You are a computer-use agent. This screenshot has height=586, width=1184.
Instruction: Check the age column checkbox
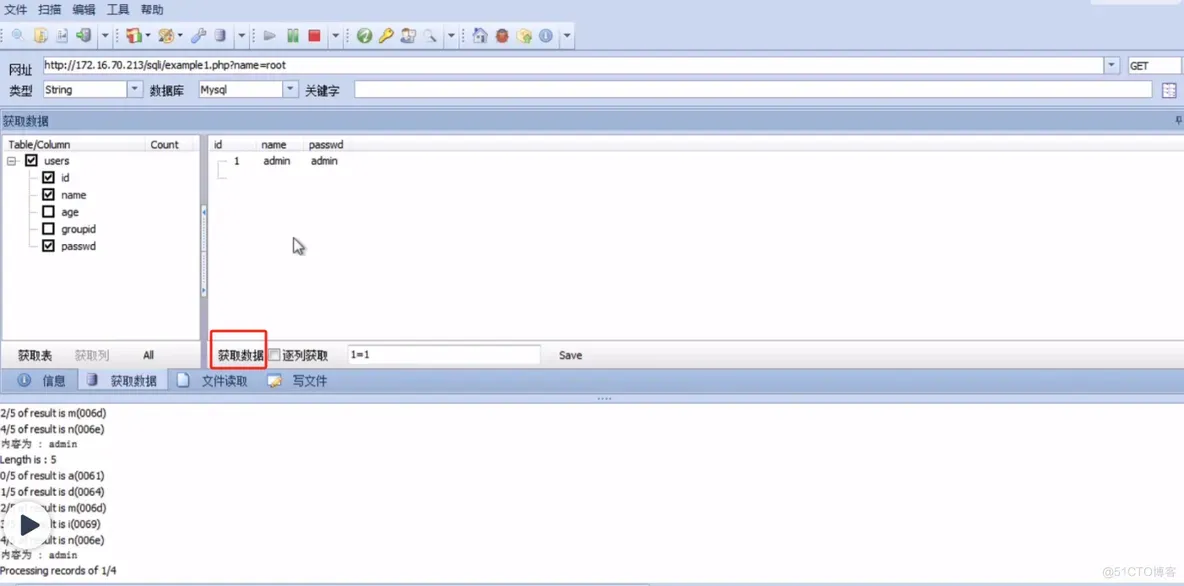point(48,212)
